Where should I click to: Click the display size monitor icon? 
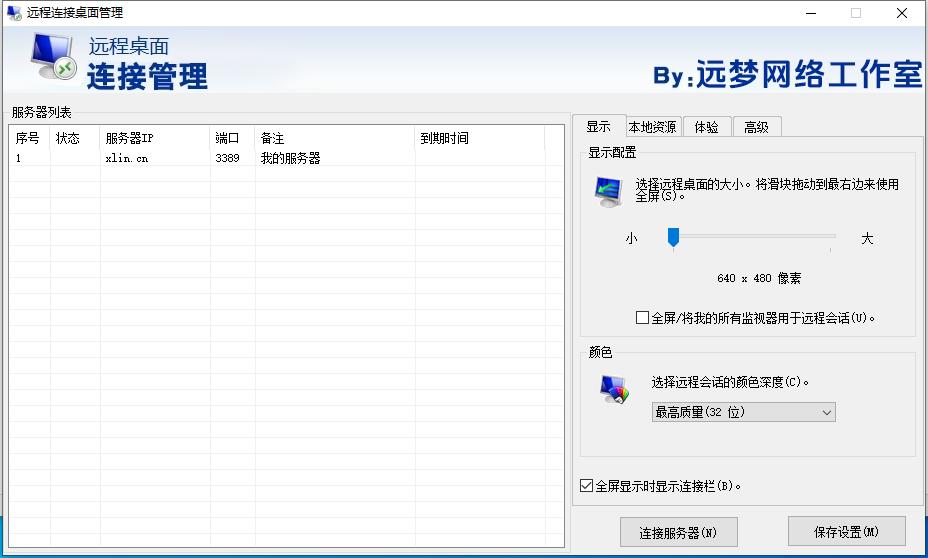608,192
